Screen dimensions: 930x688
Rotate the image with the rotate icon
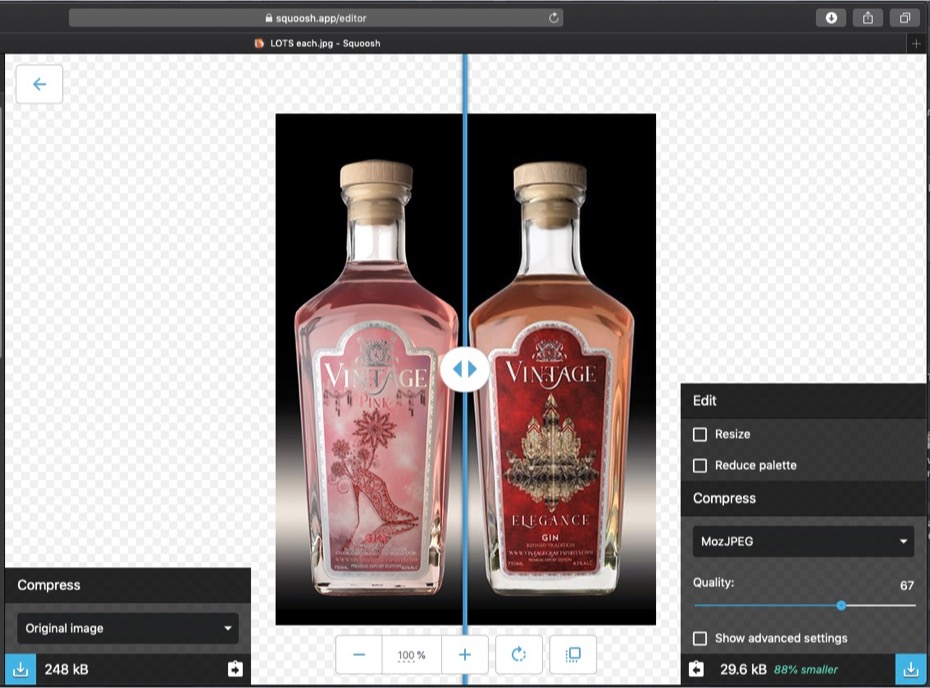[518, 655]
